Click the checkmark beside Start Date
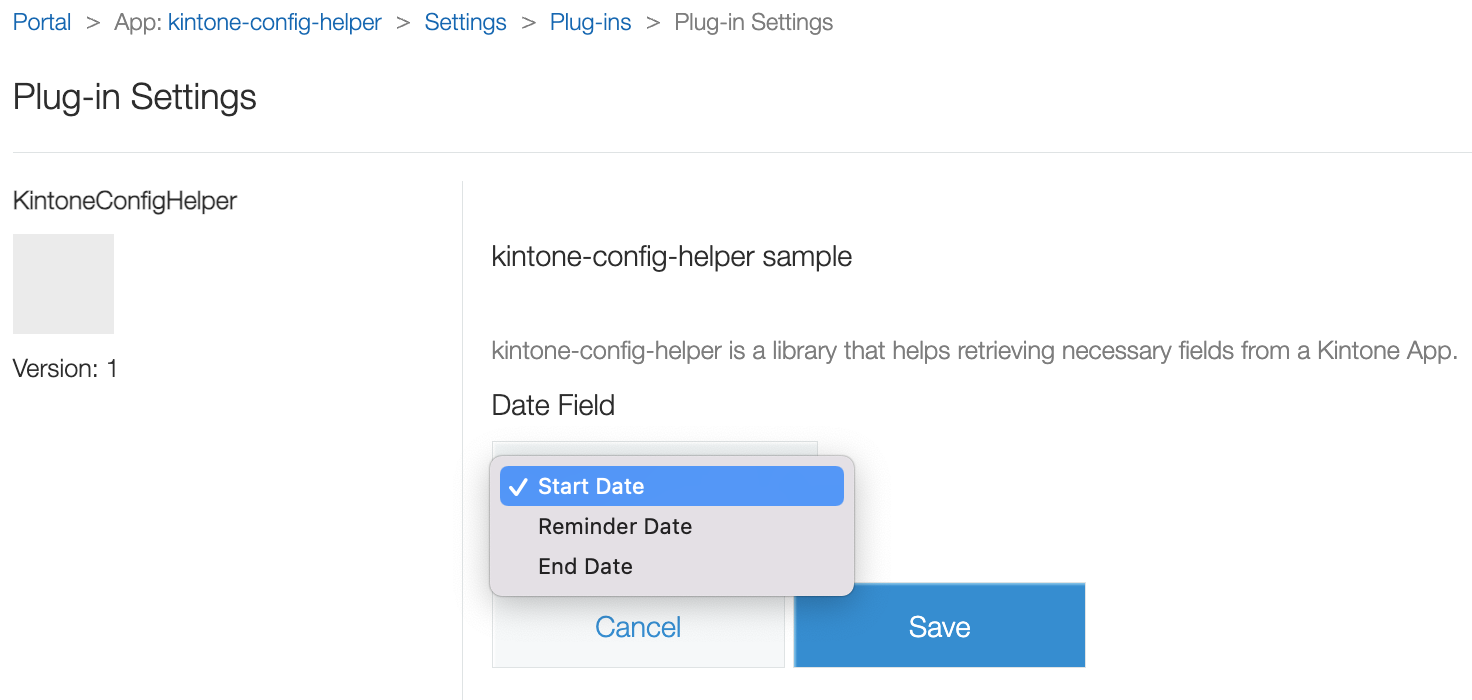The image size is (1472, 700). coord(518,486)
